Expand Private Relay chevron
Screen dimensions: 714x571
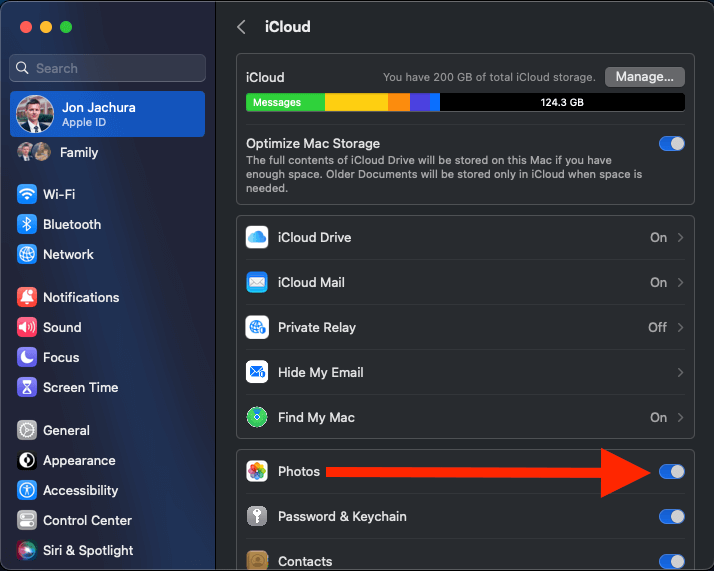click(680, 327)
